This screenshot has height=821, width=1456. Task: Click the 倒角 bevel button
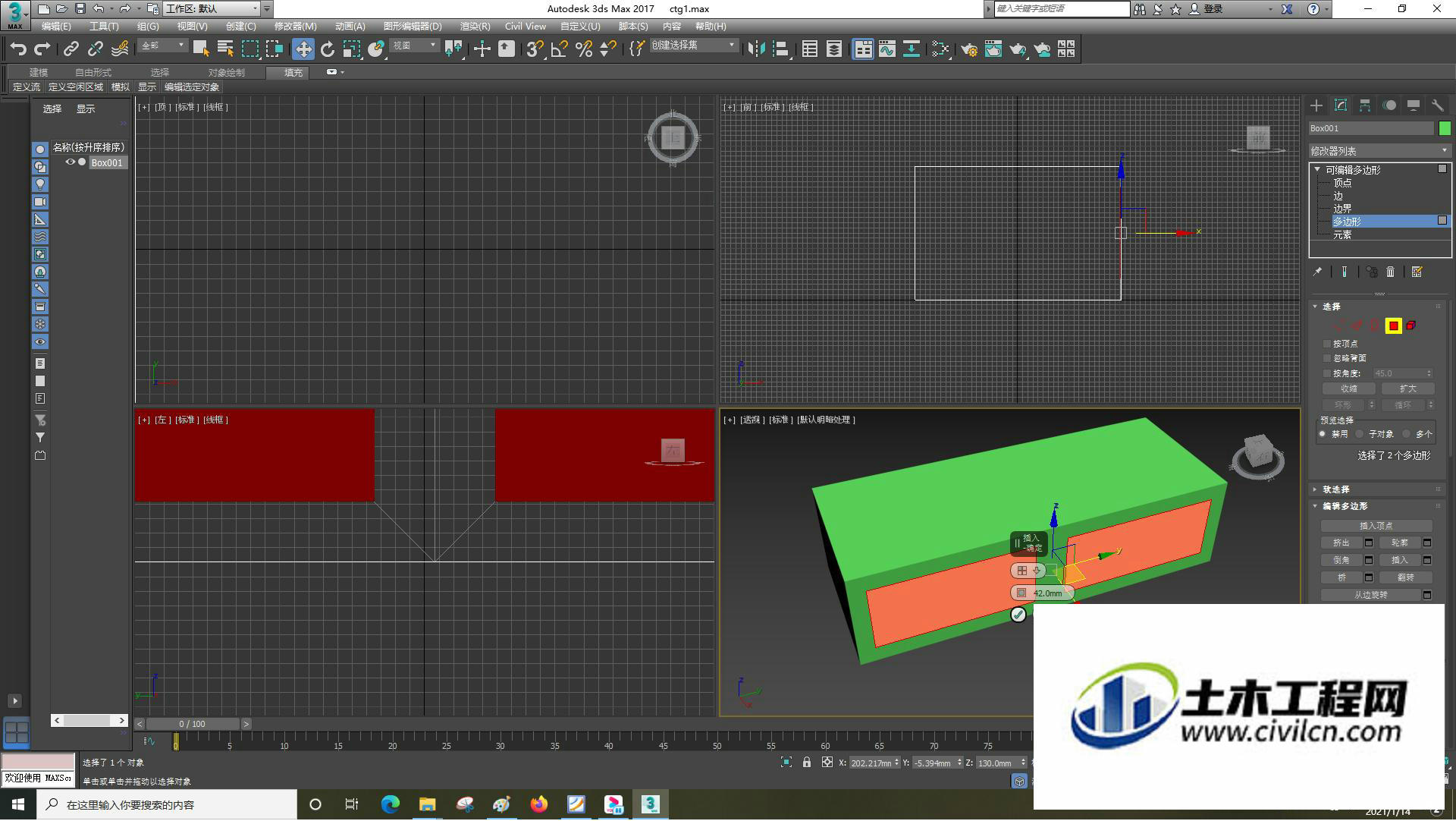(1341, 561)
